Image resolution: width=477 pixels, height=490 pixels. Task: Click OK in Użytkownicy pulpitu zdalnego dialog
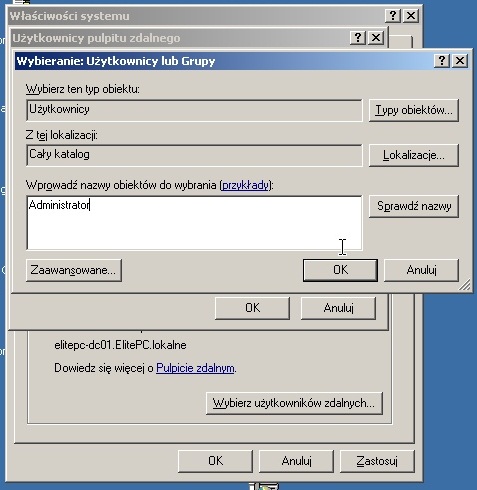[252, 308]
